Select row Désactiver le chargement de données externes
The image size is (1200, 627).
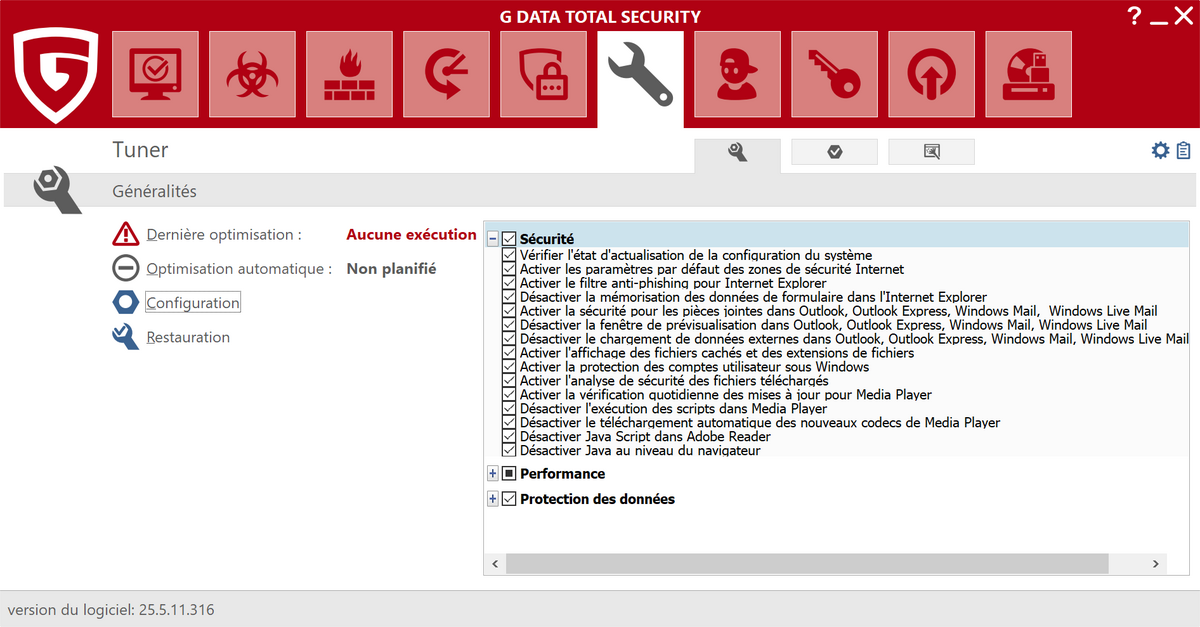pyautogui.click(x=854, y=340)
